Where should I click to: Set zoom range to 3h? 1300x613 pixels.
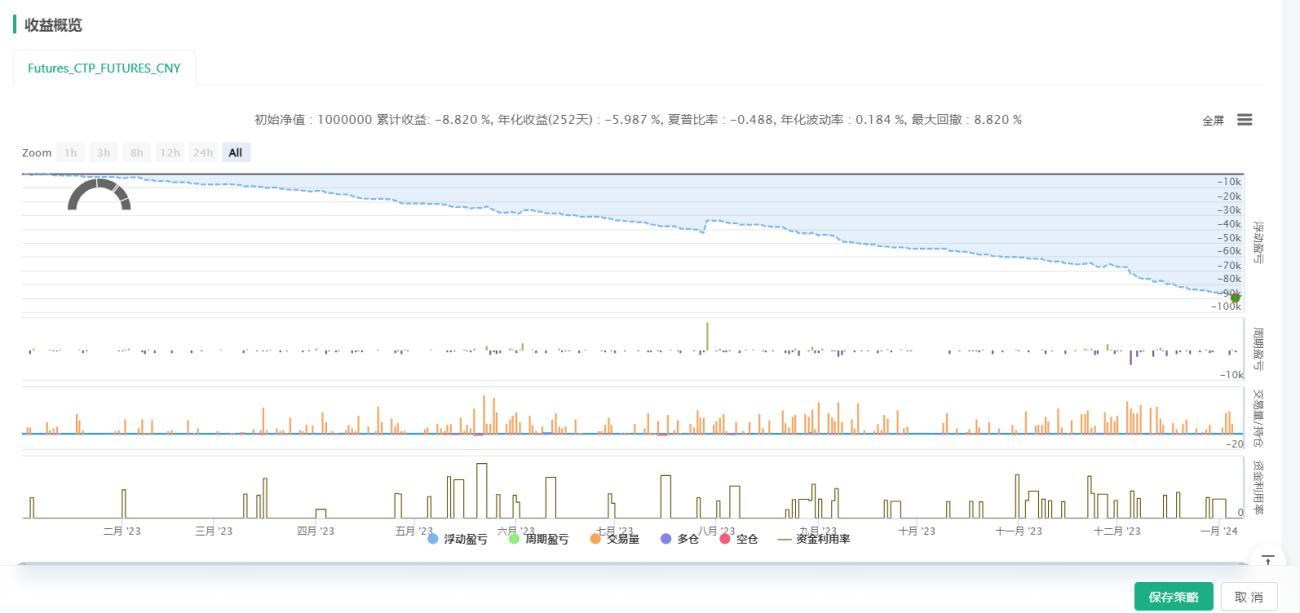103,153
